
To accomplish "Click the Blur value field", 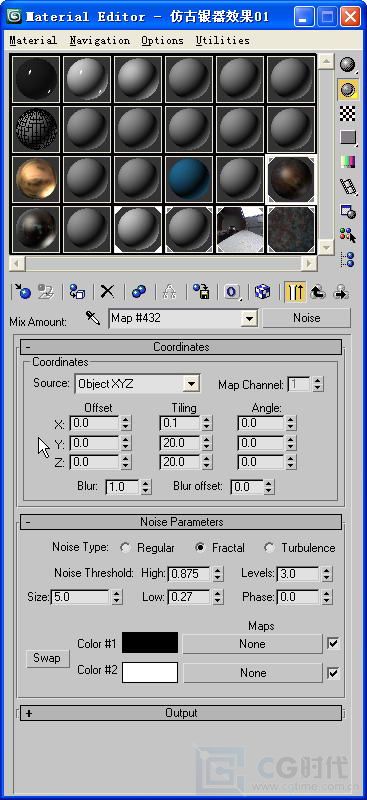I will (x=122, y=487).
